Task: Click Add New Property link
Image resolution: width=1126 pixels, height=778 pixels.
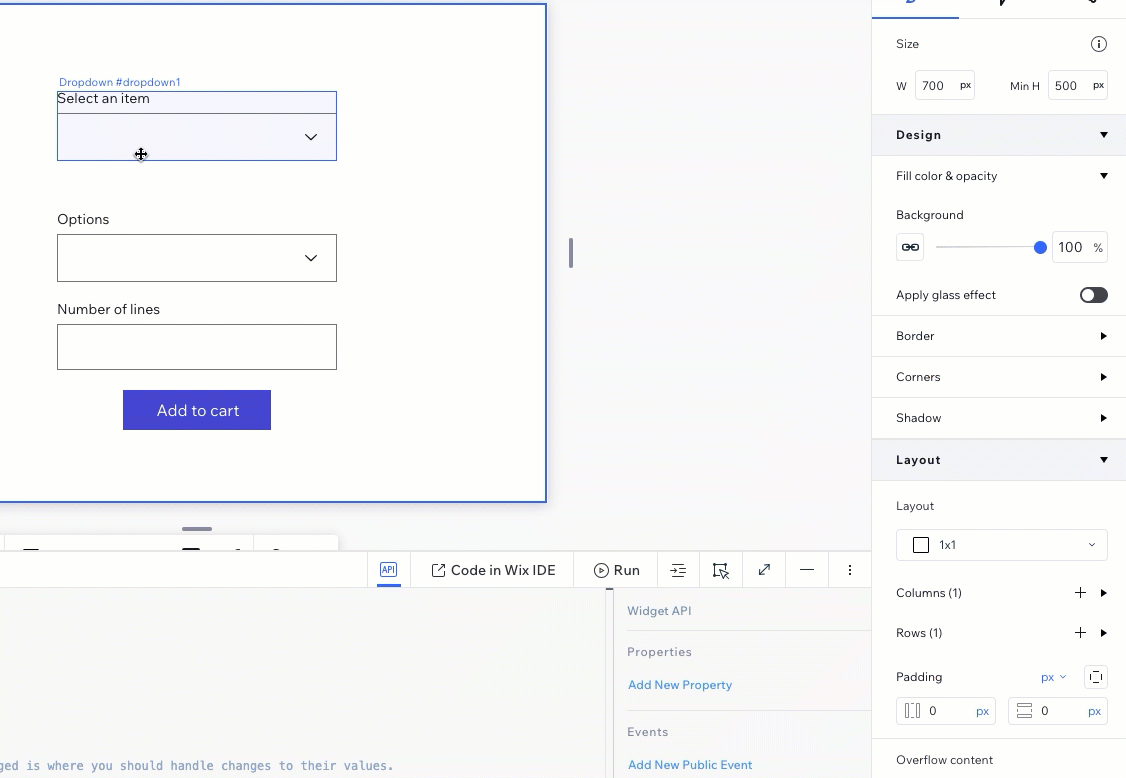Action: (679, 685)
